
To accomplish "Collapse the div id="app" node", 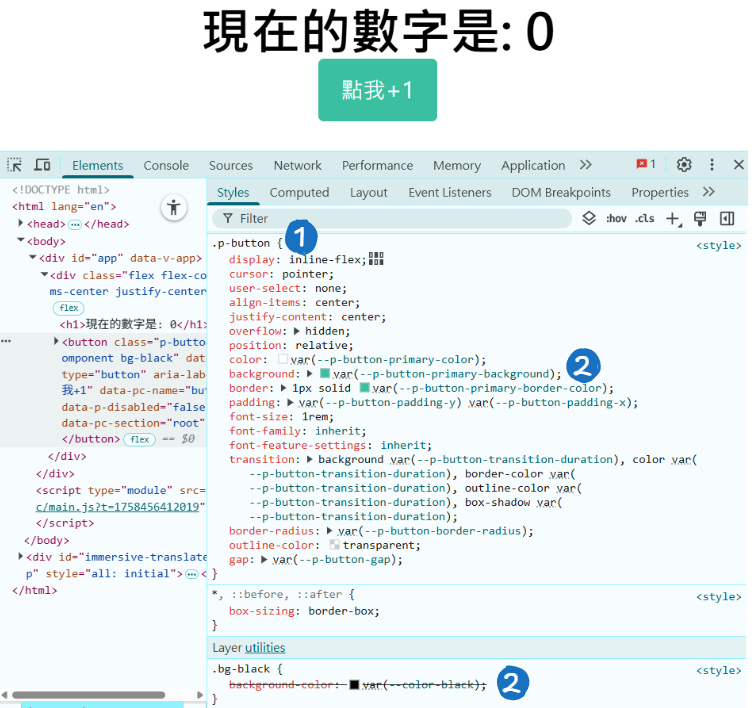I will pyautogui.click(x=33, y=257).
